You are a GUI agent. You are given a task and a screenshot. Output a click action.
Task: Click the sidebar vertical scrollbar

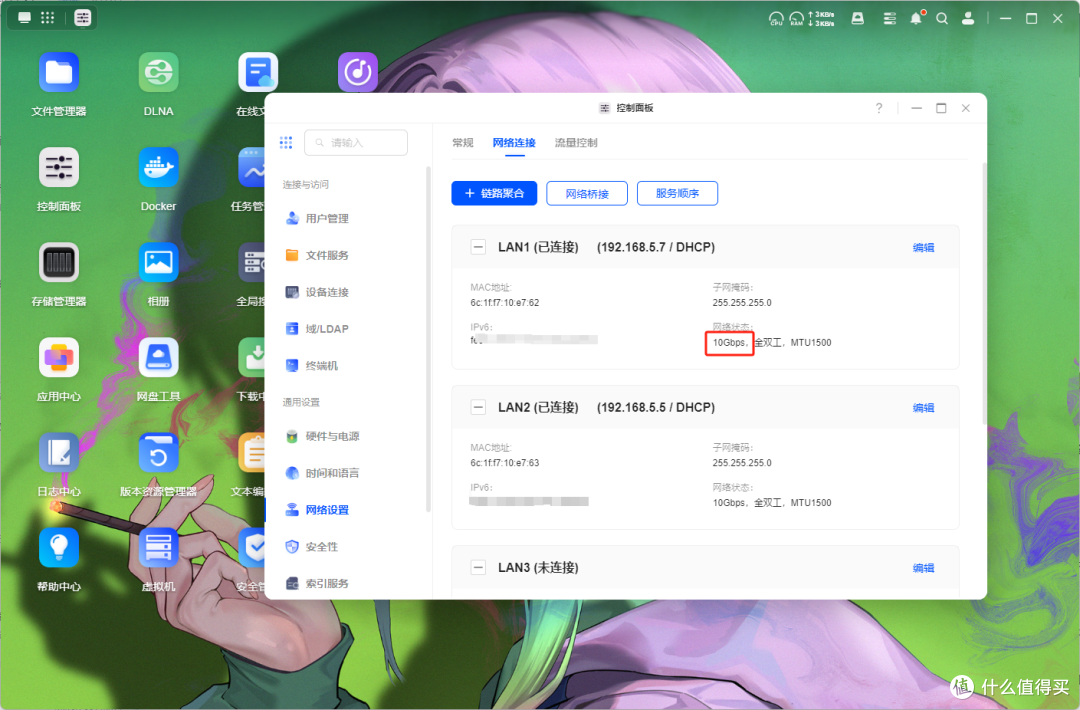(428, 339)
